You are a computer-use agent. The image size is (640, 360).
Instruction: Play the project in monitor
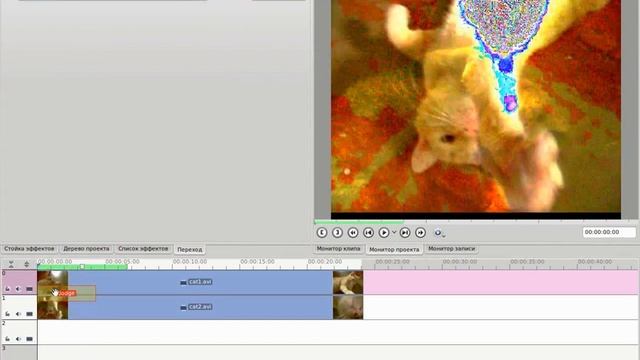click(x=384, y=233)
